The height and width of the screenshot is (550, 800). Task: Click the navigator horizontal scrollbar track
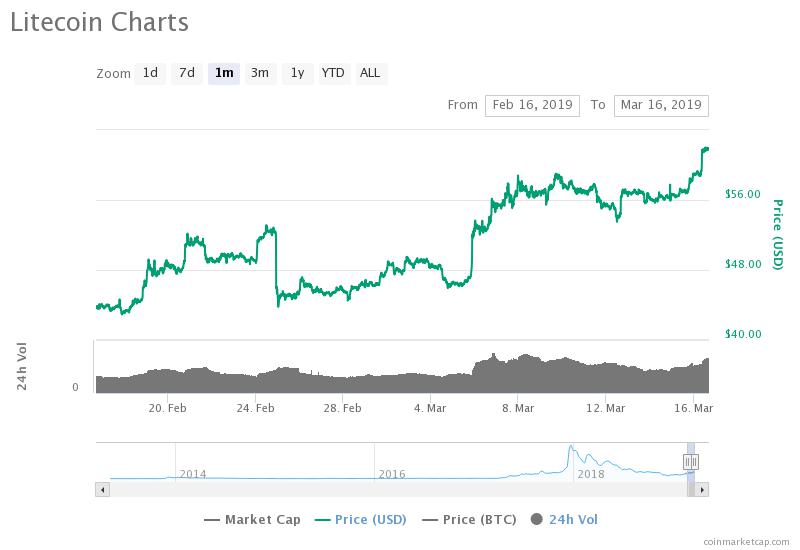point(400,489)
